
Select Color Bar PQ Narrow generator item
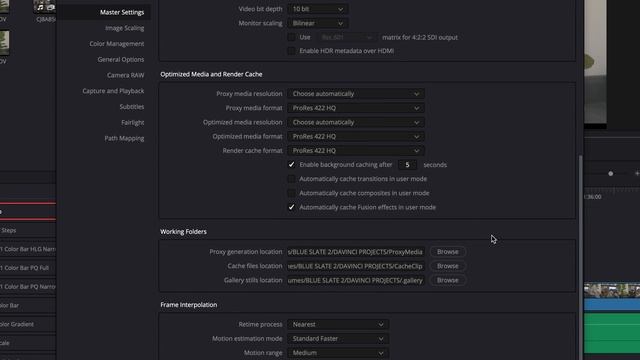28,287
